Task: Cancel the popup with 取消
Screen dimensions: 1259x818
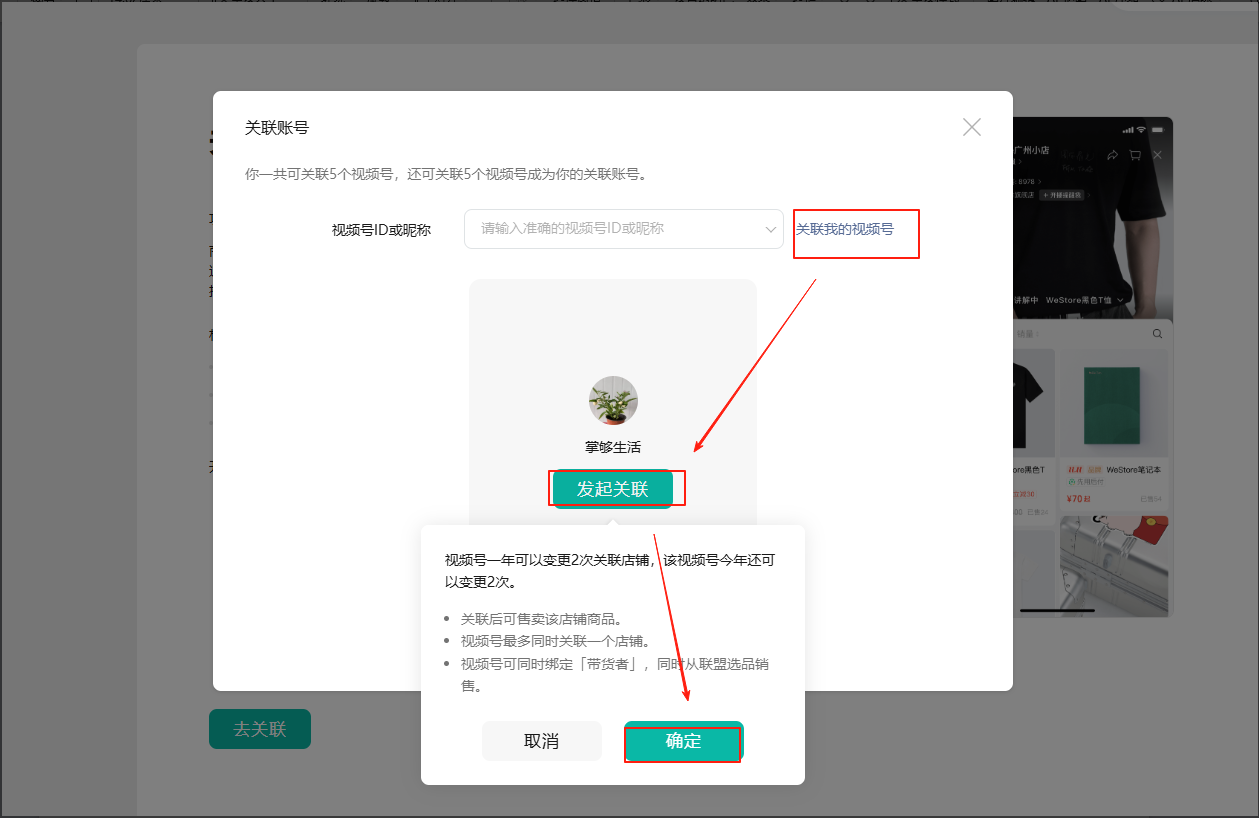Action: [x=541, y=741]
